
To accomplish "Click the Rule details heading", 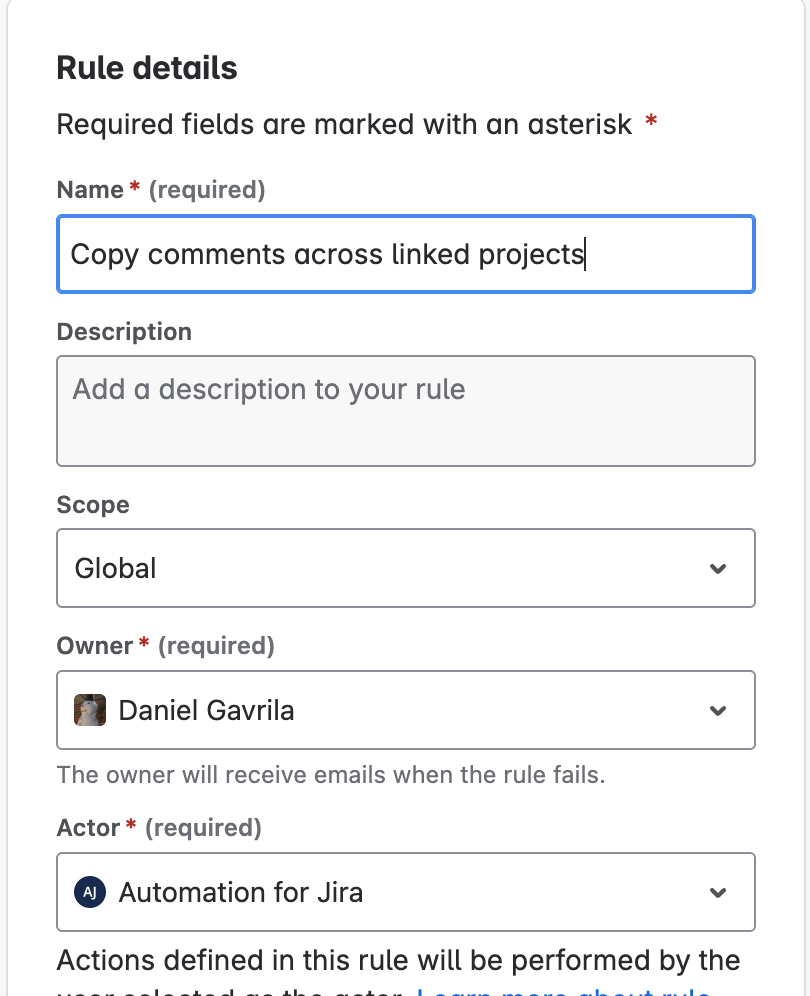I will (x=147, y=68).
